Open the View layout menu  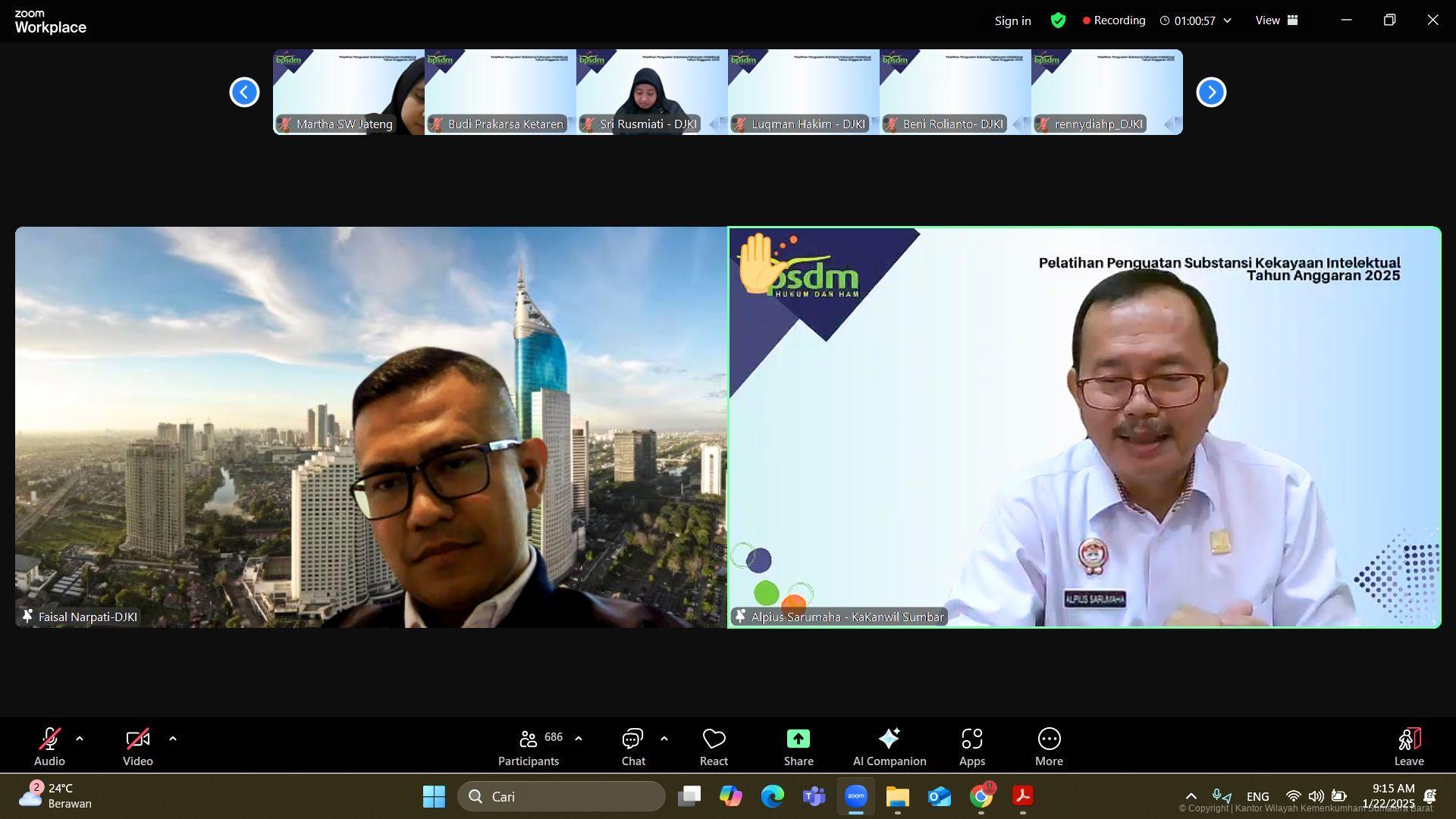click(1276, 20)
